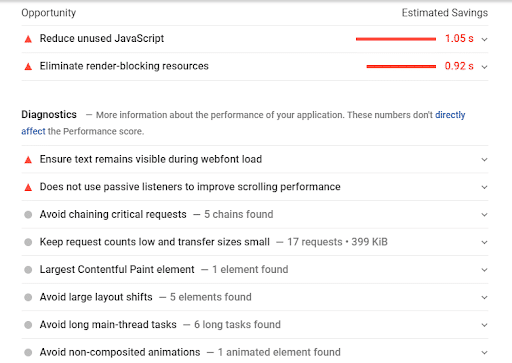The image size is (512, 363).
Task: Click gray circle beside Avoid large layout shifts
Action: (28, 297)
